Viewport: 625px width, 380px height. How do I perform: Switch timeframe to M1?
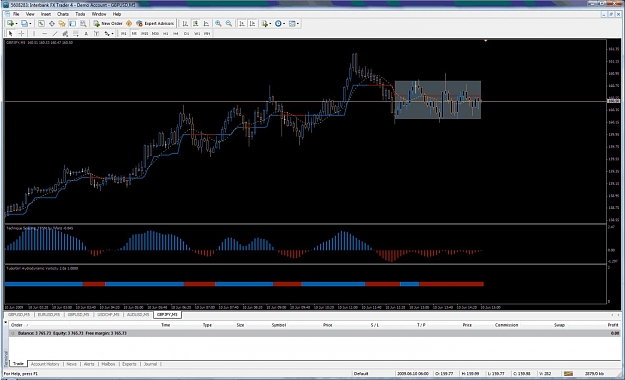(124, 33)
